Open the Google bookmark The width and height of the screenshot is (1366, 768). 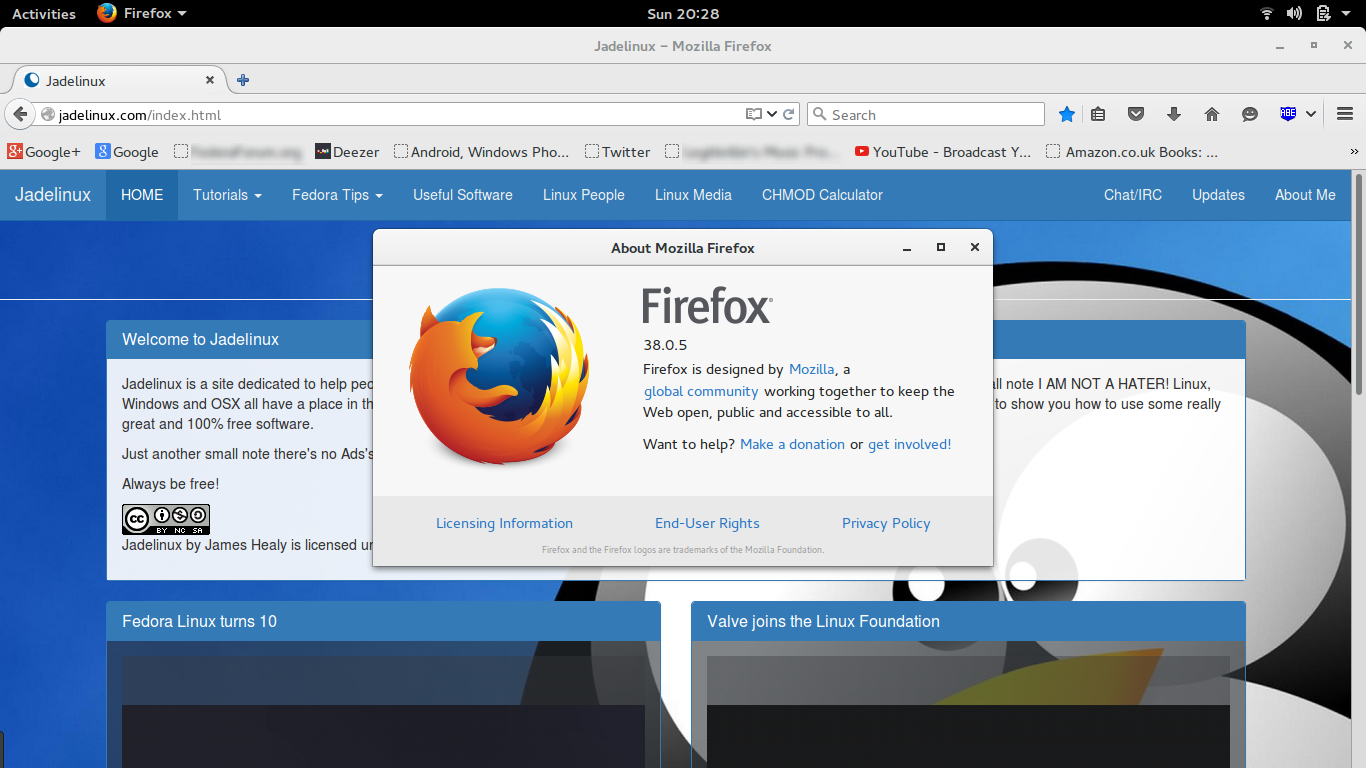click(x=127, y=152)
